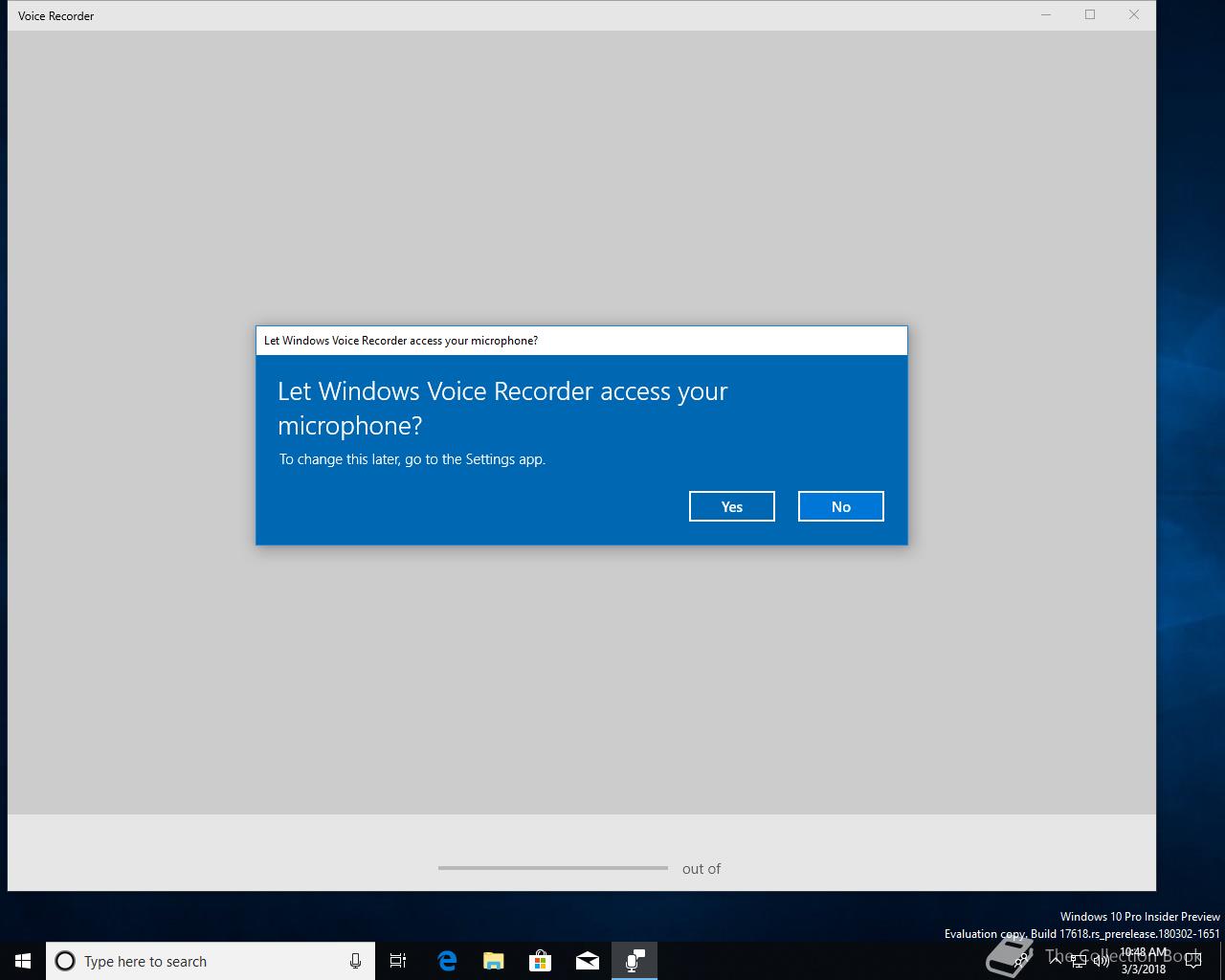Show hidden tray icons chevron
This screenshot has height=980, width=1225.
1056,961
